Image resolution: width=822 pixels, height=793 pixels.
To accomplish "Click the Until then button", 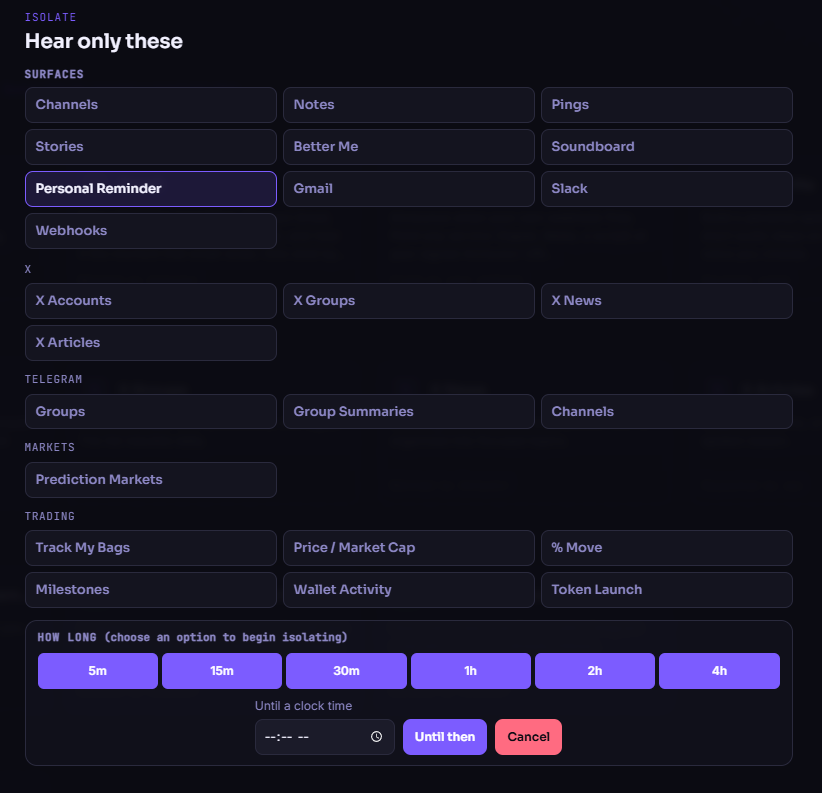I will 445,737.
